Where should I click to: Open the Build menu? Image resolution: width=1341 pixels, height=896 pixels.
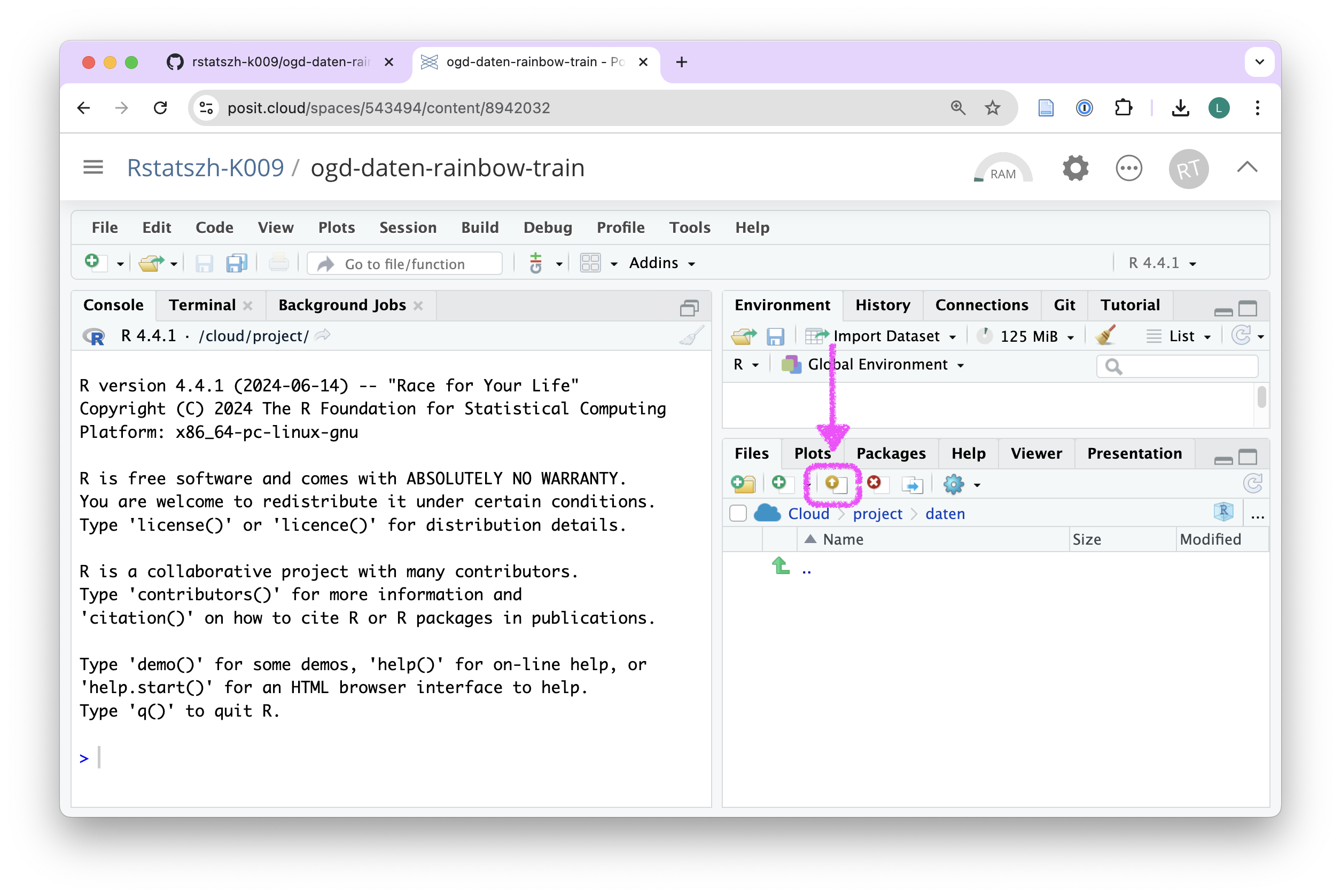[480, 227]
